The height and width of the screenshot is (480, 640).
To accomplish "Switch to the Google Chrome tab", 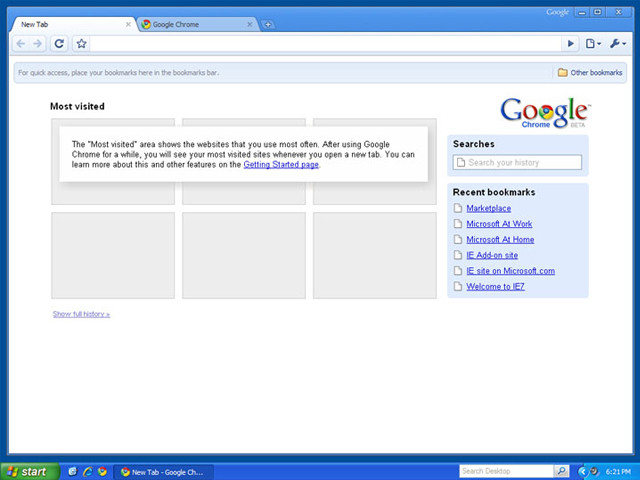I will (196, 24).
